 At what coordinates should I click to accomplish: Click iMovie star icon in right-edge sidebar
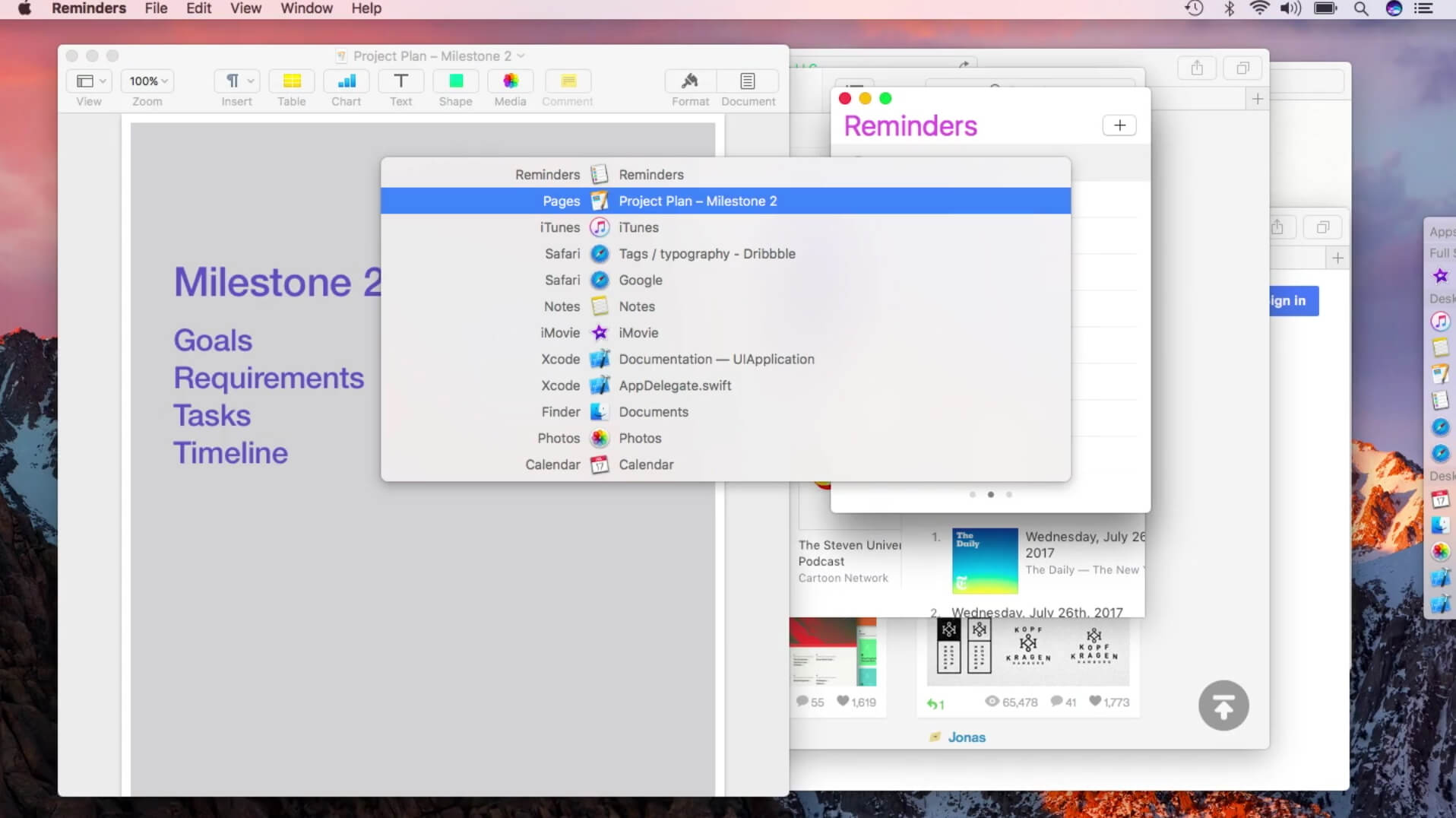tap(1440, 276)
